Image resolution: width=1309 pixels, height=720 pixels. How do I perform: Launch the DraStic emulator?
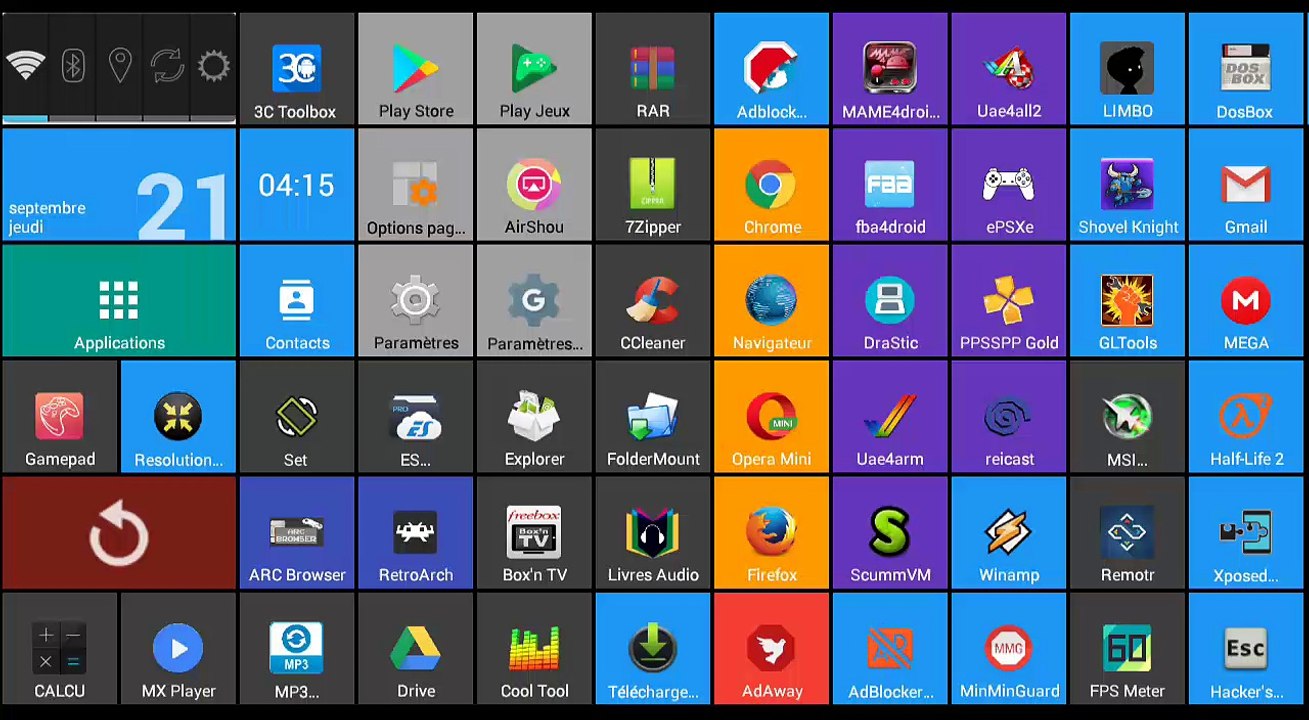click(x=890, y=301)
